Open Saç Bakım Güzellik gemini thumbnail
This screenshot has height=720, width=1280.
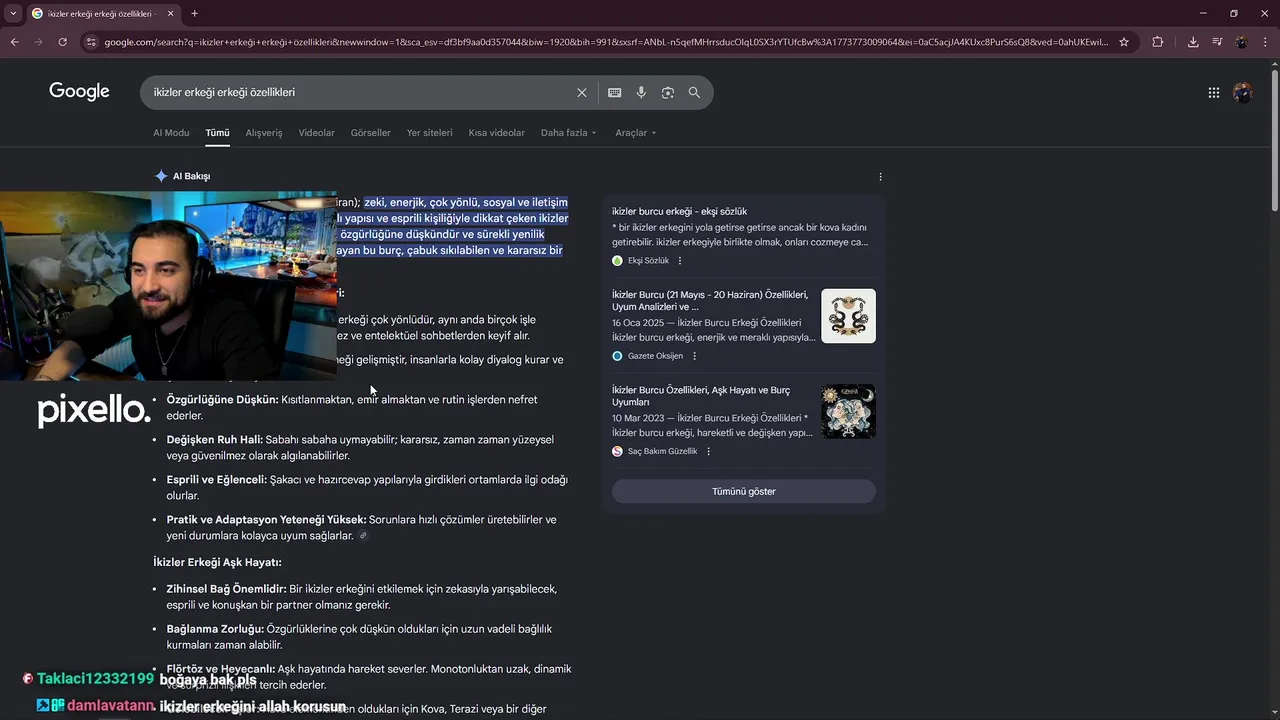pos(848,411)
